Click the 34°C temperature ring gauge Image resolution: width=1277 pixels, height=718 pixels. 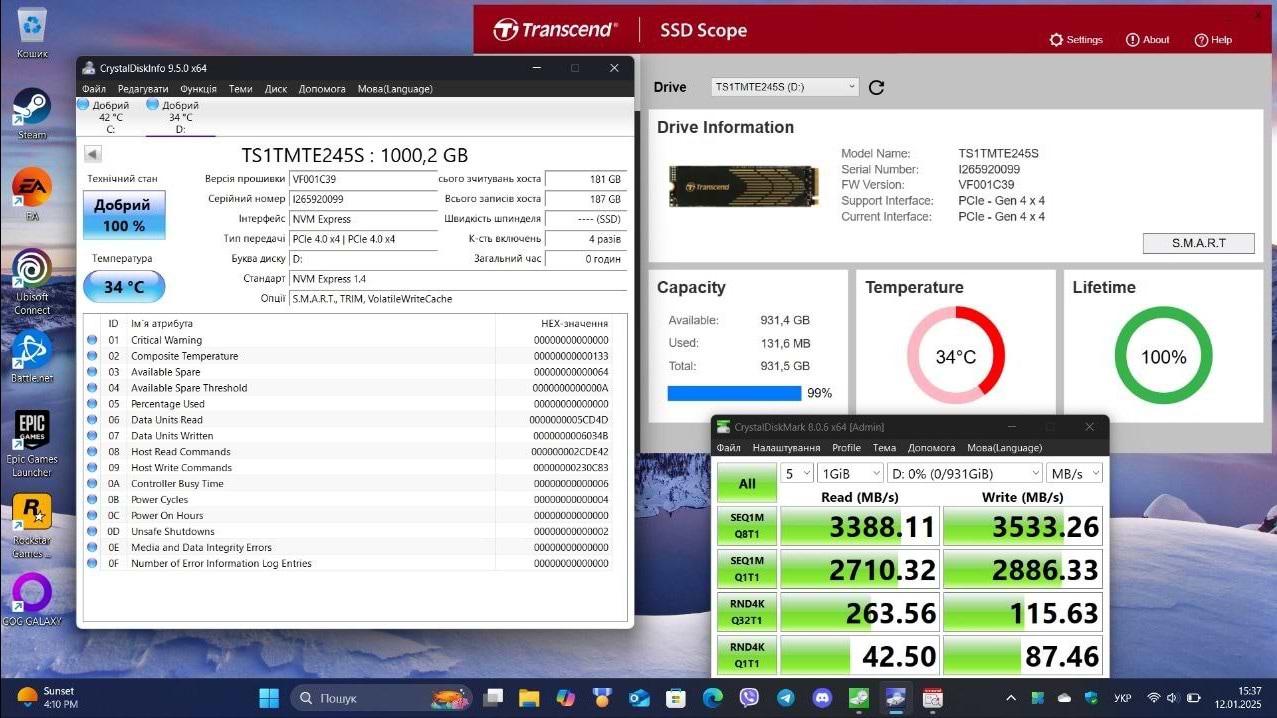tap(956, 357)
